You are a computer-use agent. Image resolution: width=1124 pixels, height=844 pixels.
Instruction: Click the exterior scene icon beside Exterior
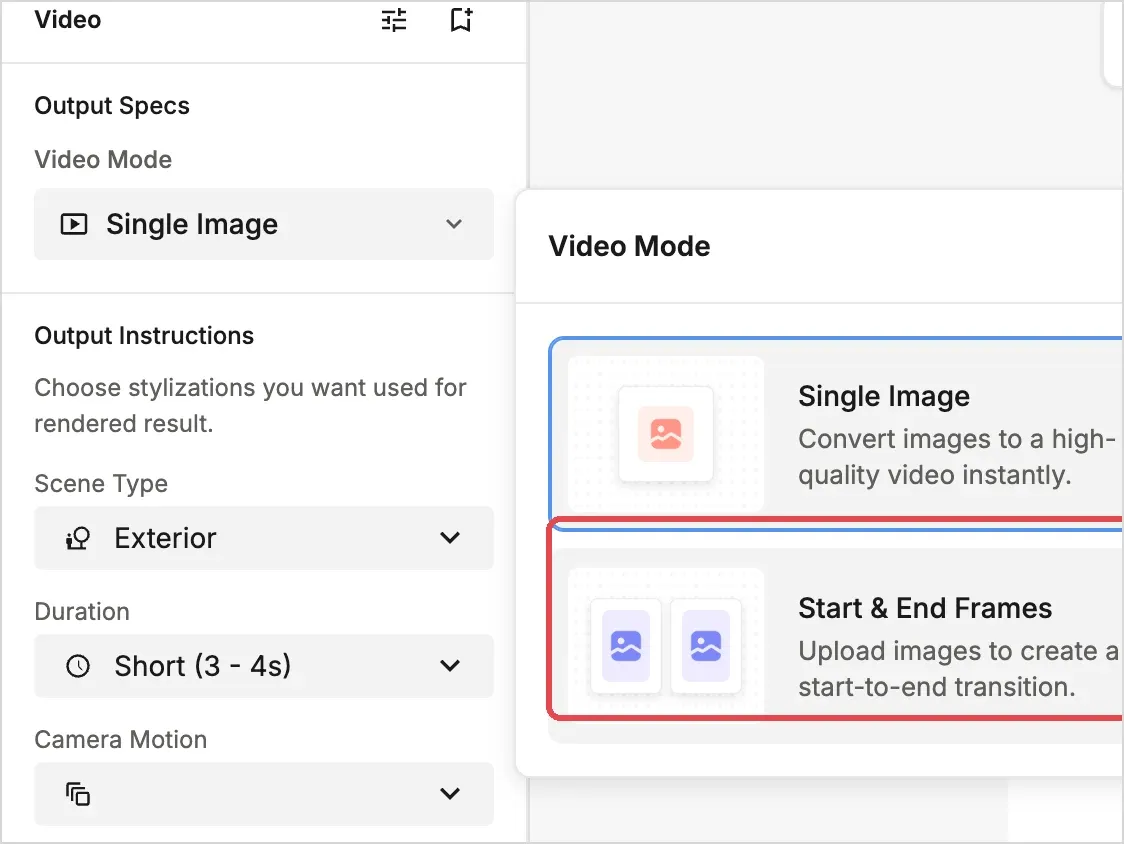coord(77,539)
